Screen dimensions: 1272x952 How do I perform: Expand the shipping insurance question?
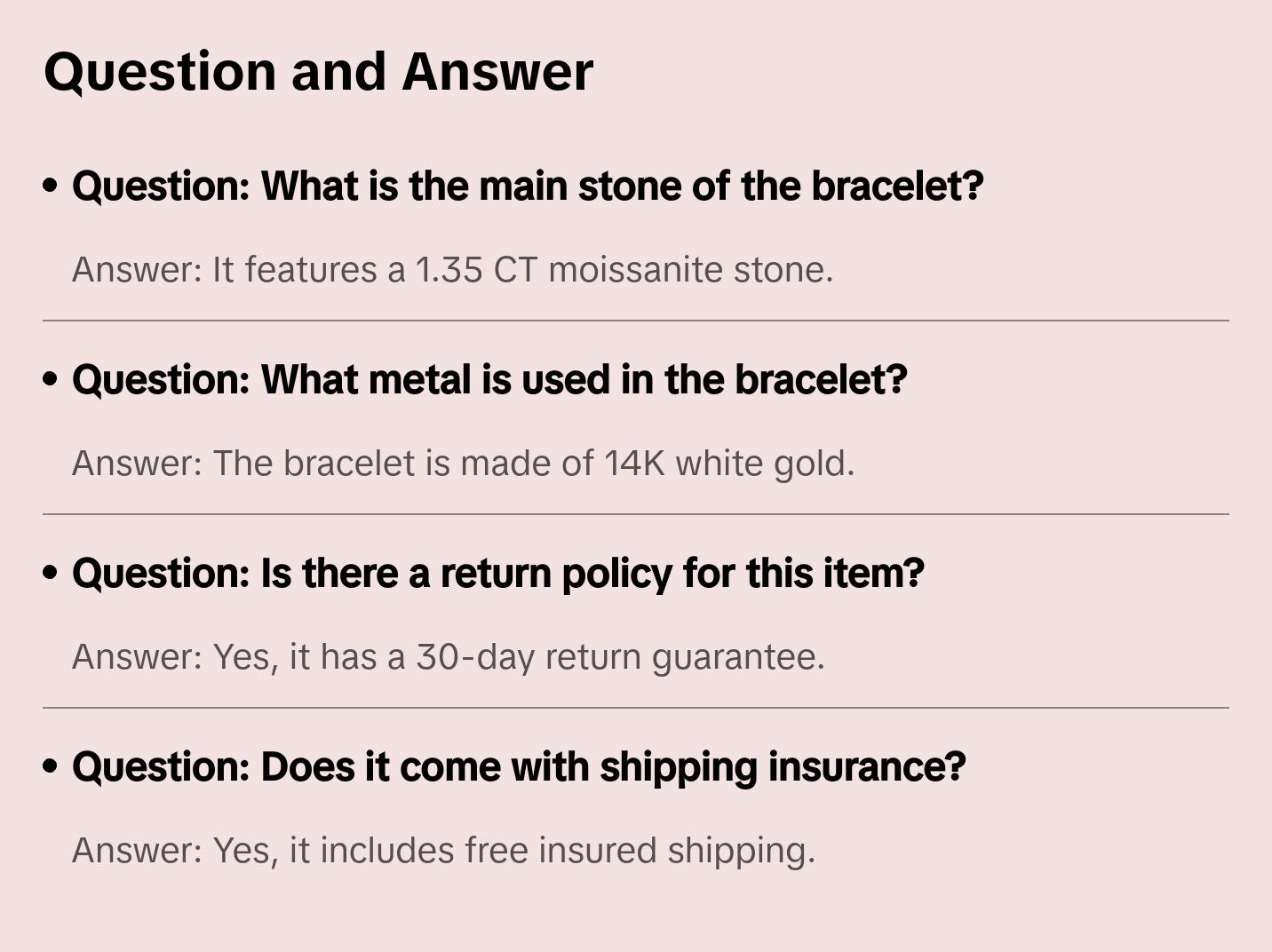[519, 766]
